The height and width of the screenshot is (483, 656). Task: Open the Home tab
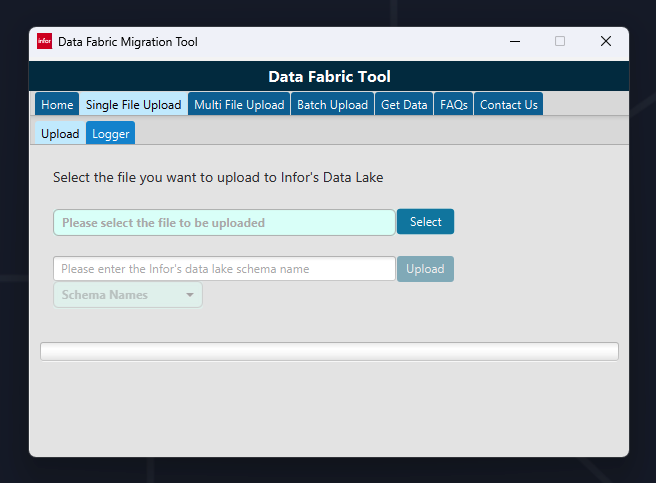pyautogui.click(x=57, y=104)
